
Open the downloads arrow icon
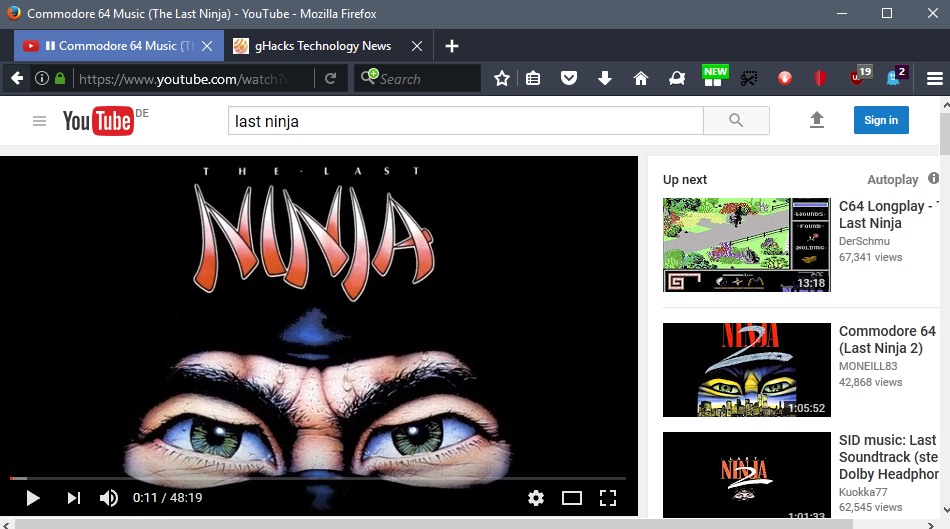[605, 78]
